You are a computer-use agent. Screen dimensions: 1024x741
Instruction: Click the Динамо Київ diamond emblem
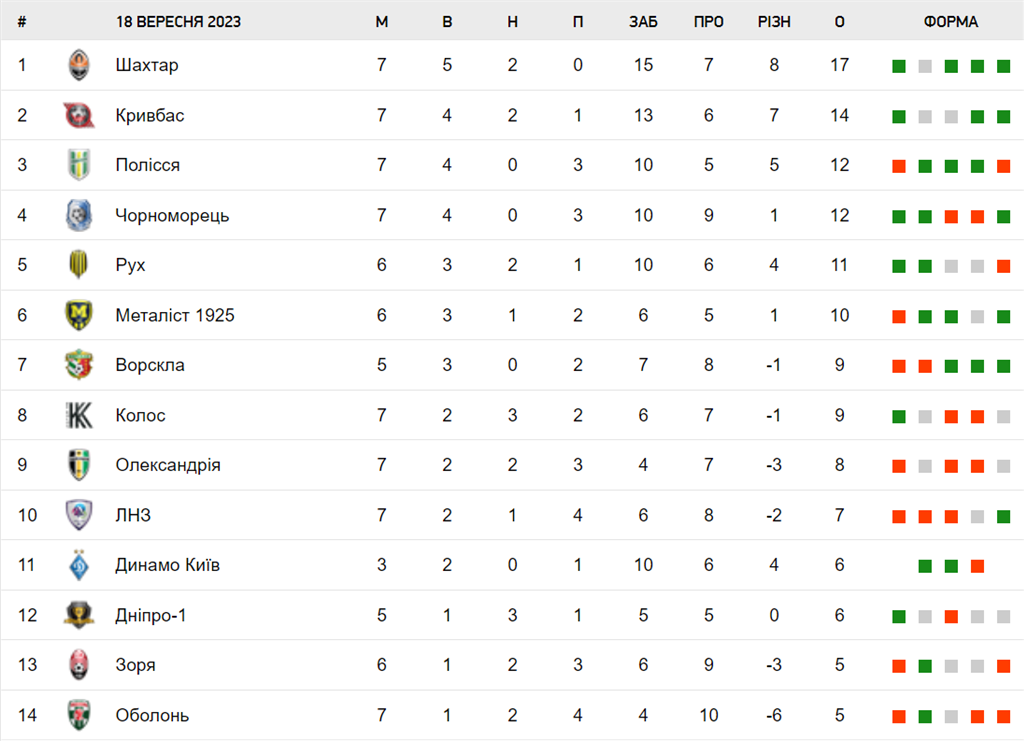coord(79,565)
